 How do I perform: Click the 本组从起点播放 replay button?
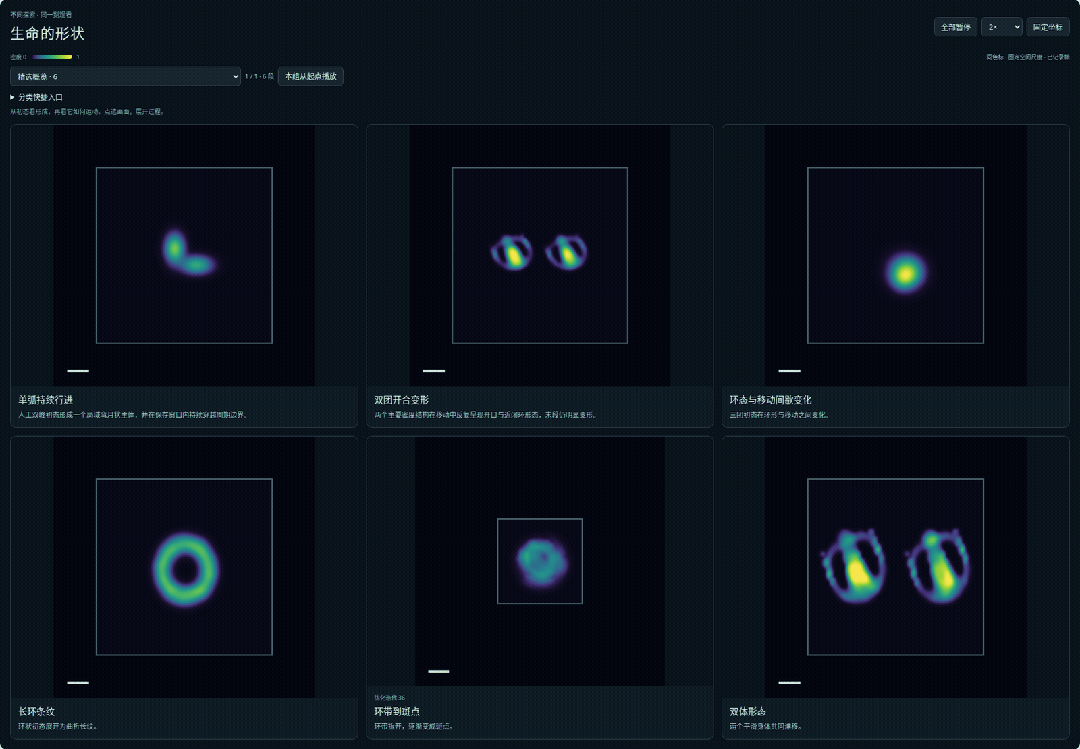[x=311, y=76]
